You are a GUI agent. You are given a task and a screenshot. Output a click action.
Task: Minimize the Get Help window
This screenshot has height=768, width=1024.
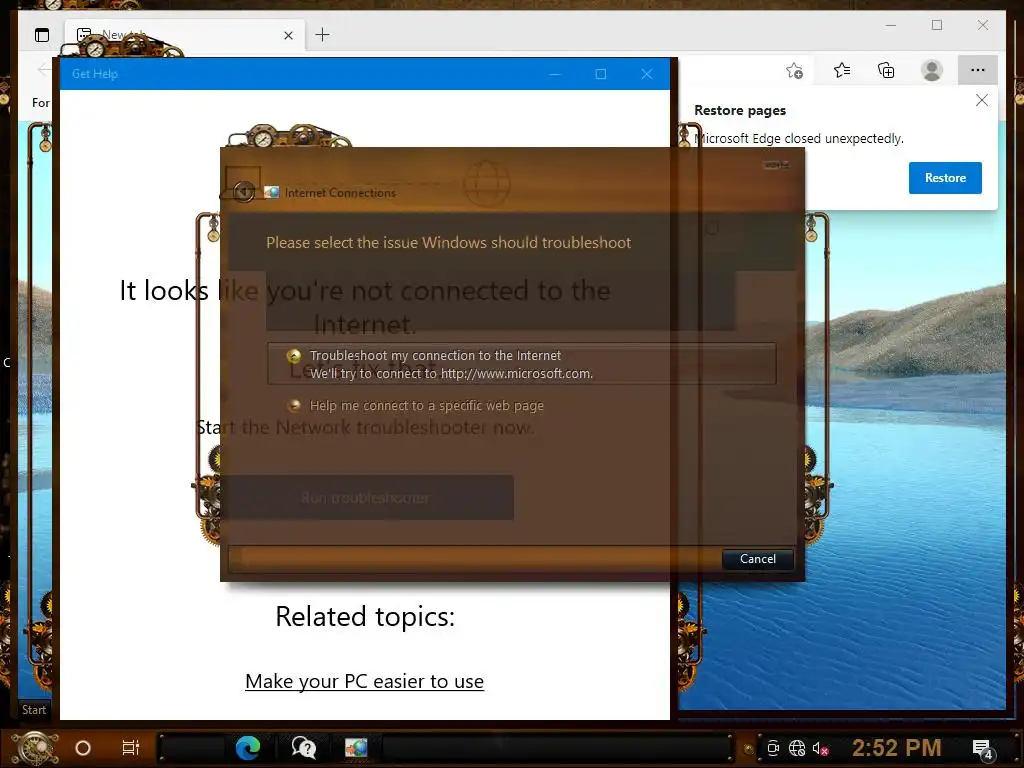coord(555,74)
